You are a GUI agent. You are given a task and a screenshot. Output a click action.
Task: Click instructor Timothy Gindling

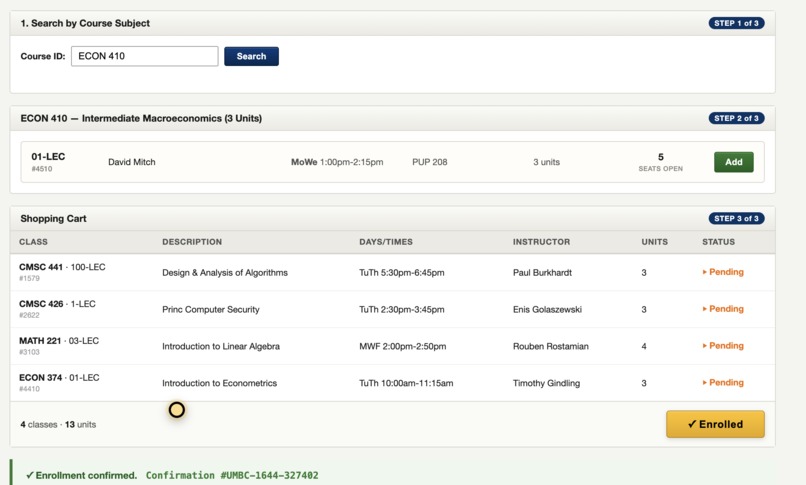point(546,383)
